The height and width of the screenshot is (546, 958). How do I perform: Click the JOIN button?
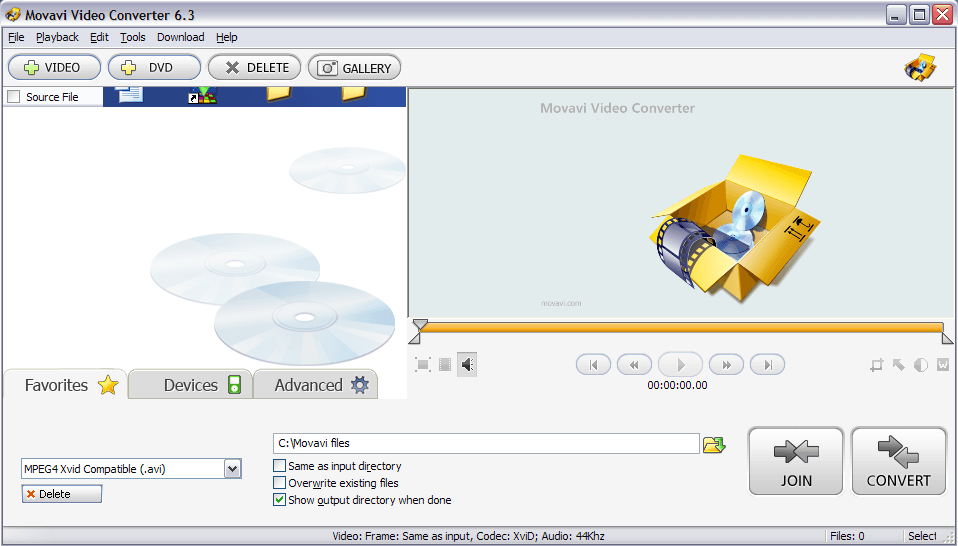click(796, 461)
